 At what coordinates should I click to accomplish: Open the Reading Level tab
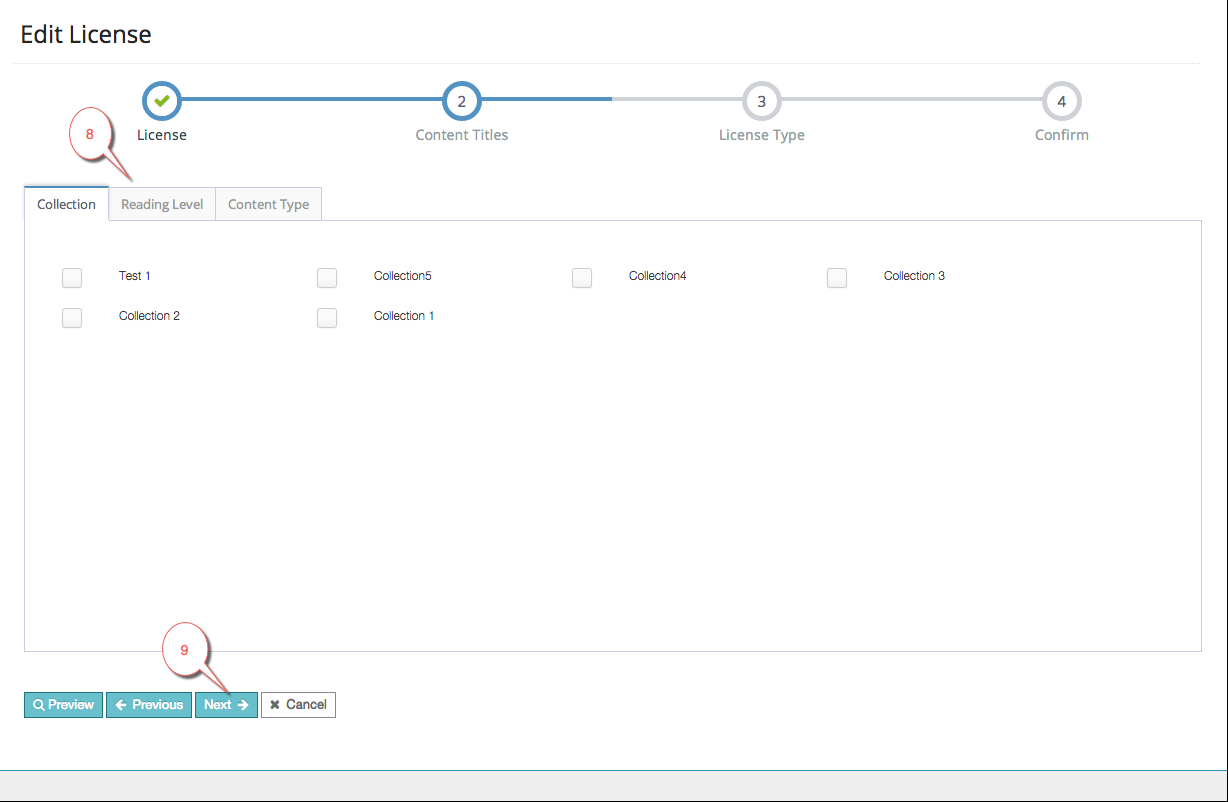162,204
